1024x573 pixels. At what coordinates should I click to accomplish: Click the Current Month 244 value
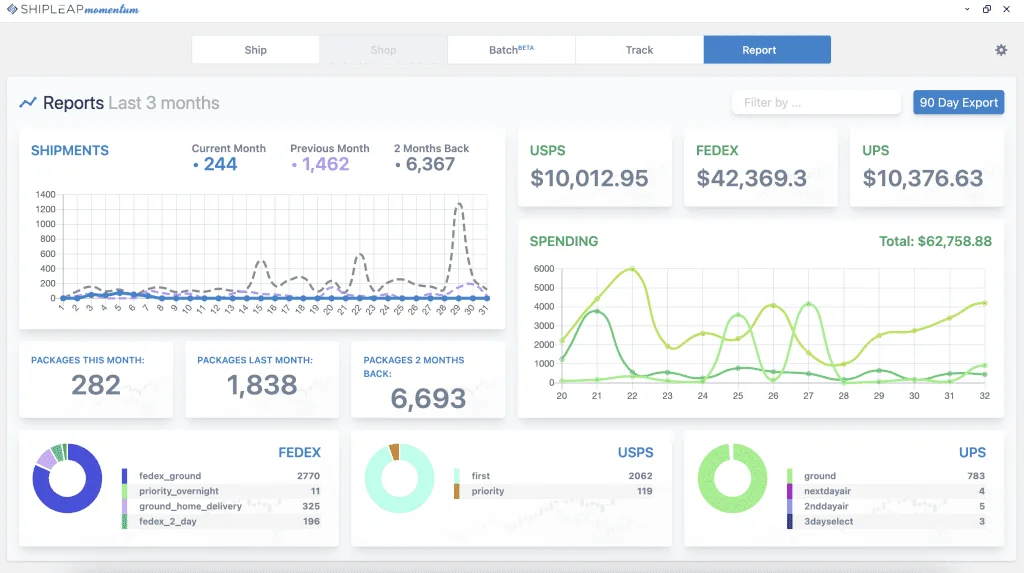pos(220,164)
